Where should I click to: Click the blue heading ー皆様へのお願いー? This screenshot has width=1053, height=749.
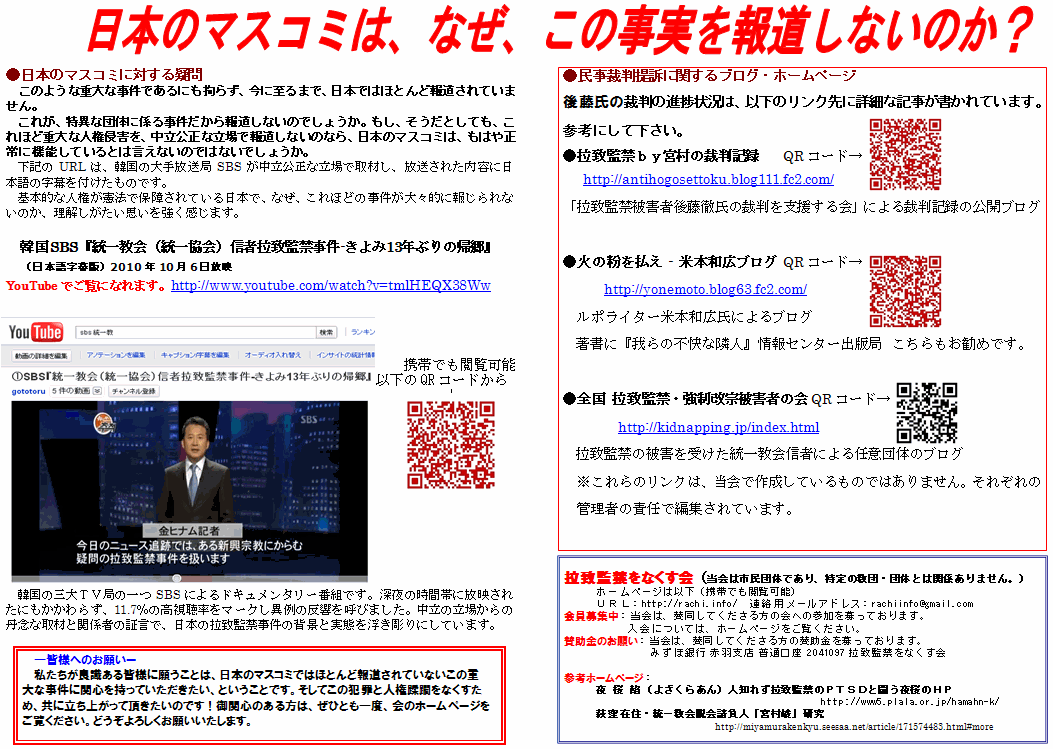[x=85, y=660]
